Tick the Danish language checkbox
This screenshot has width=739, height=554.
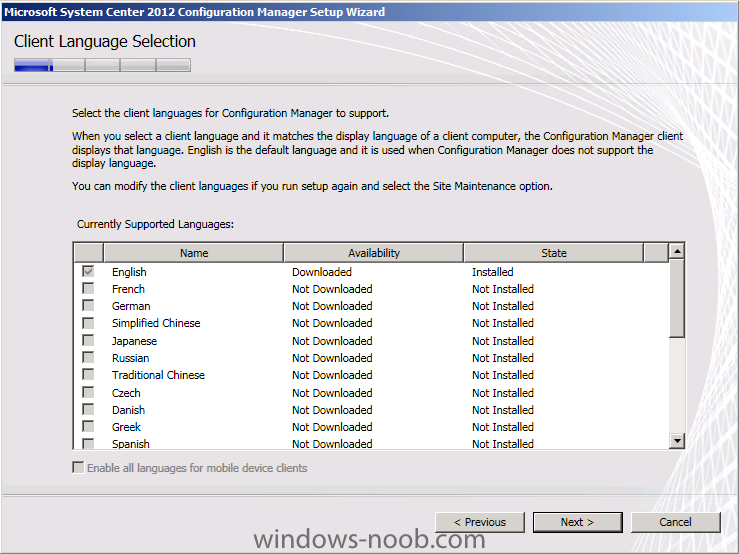pyautogui.click(x=88, y=409)
